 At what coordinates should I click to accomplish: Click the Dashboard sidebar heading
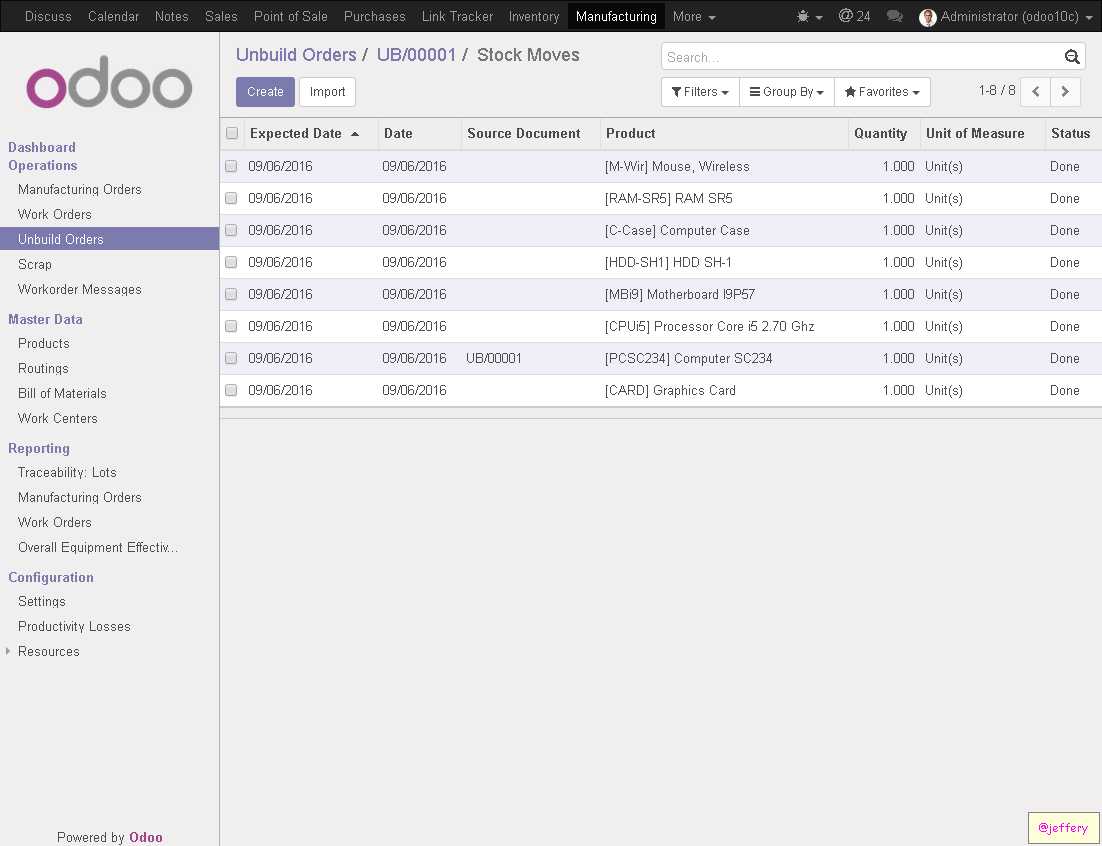[x=41, y=147]
